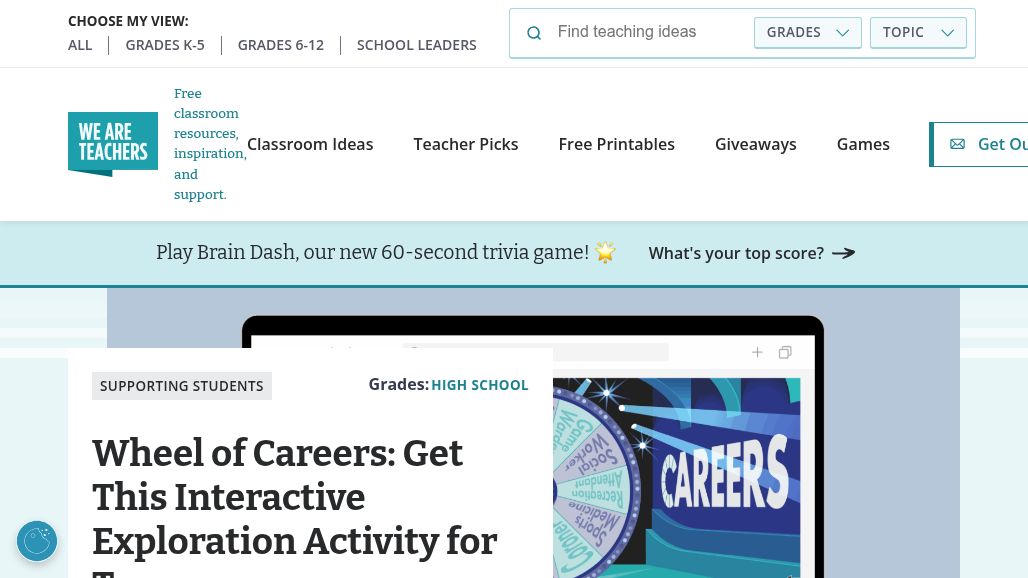Expand the TOPIC dropdown
Viewport: 1028px width, 578px height.
(x=918, y=32)
